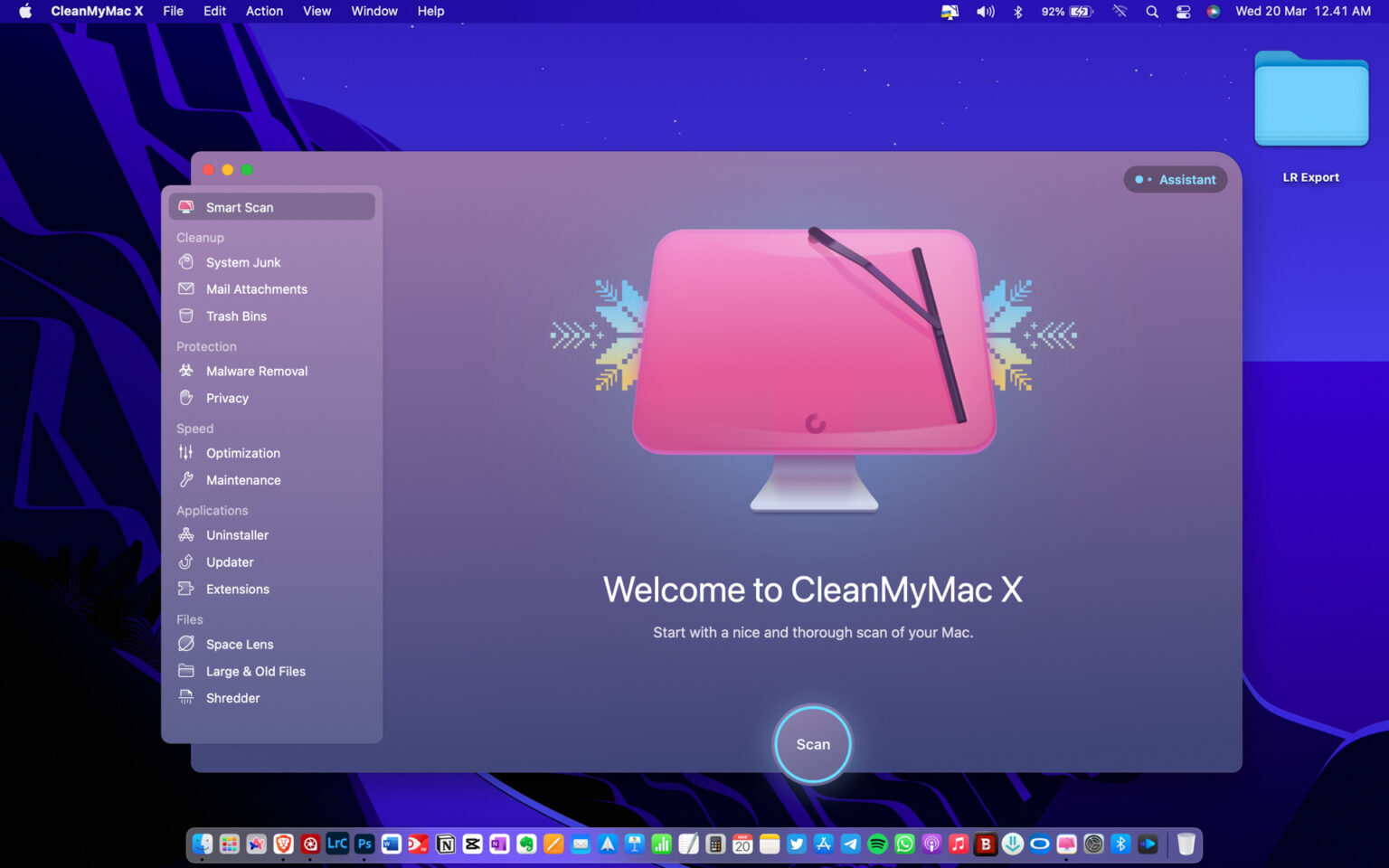Open the Space Lens tool
The width and height of the screenshot is (1389, 868).
point(239,644)
